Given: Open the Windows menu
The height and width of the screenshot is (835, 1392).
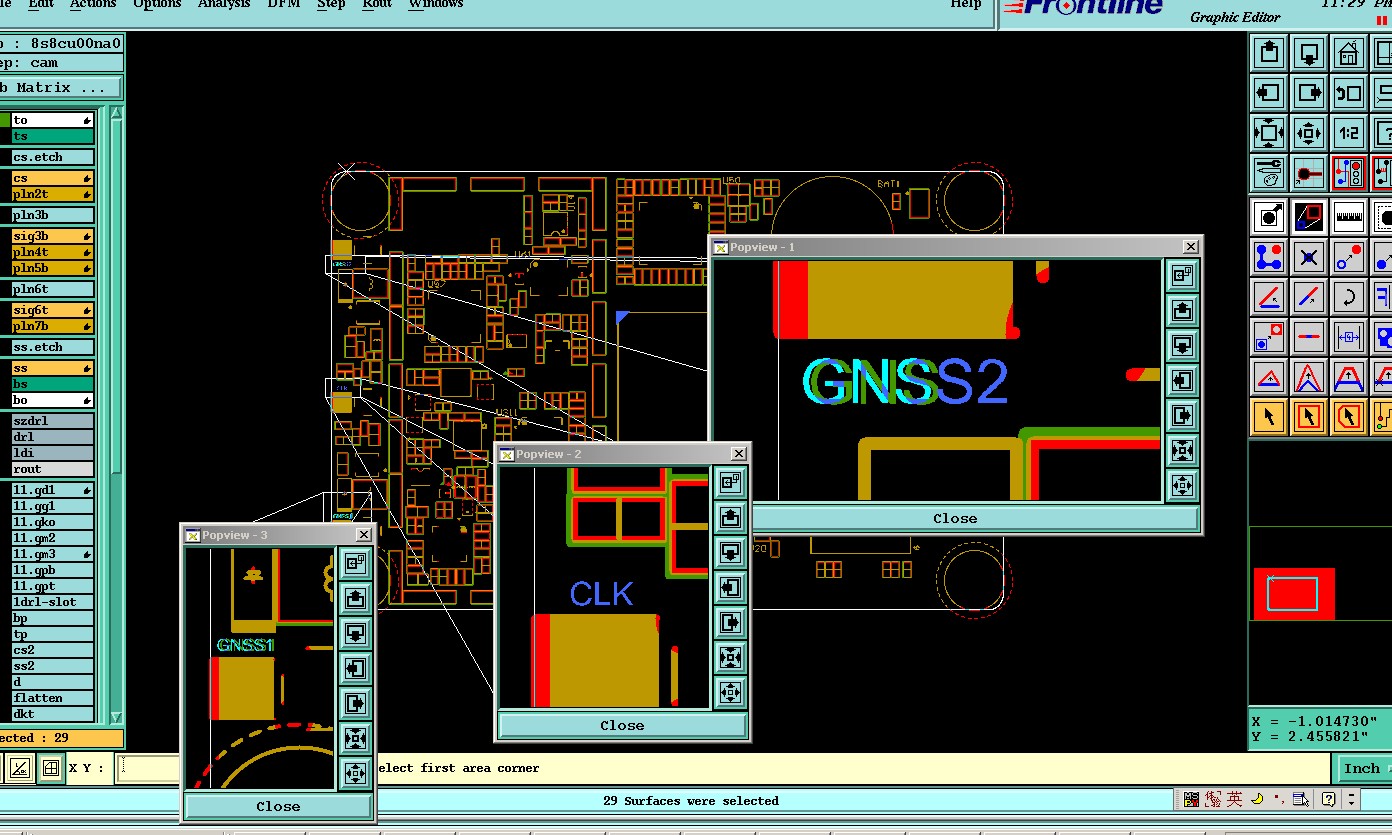Looking at the screenshot, I should coord(436,4).
